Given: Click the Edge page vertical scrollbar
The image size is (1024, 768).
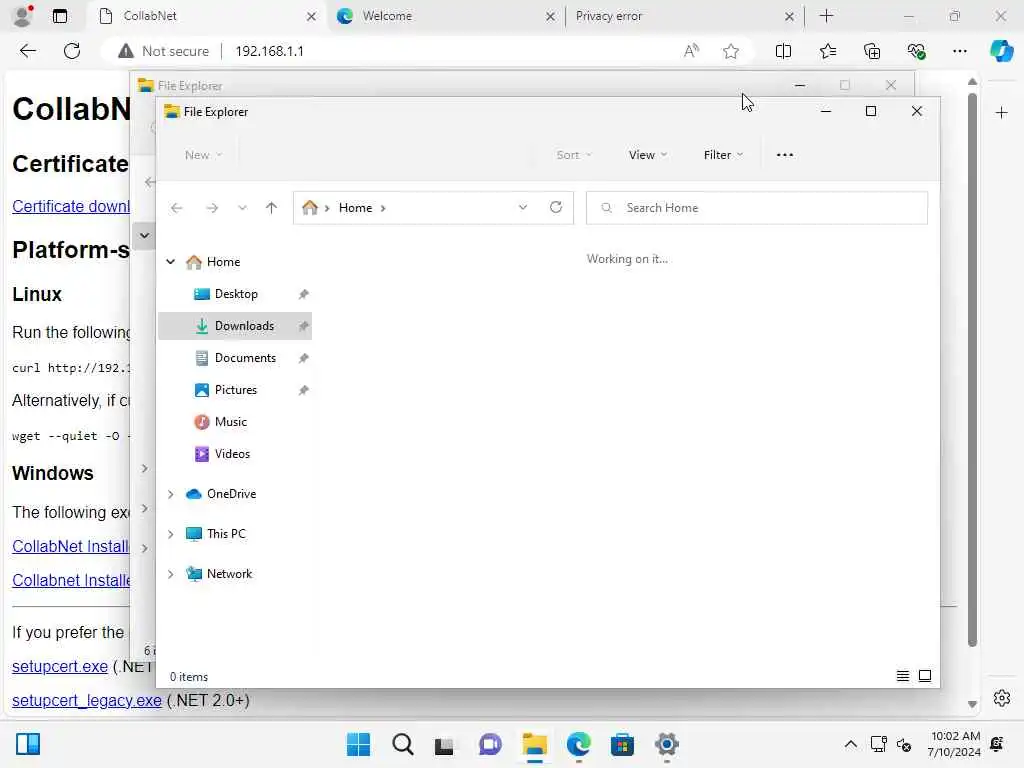Looking at the screenshot, I should point(972,370).
